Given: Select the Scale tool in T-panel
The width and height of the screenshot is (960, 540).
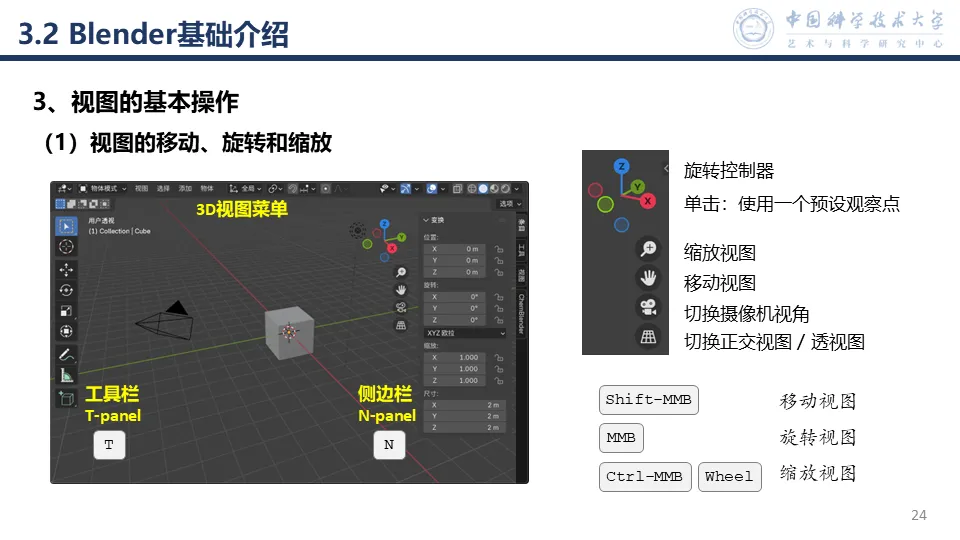Looking at the screenshot, I should 66,311.
